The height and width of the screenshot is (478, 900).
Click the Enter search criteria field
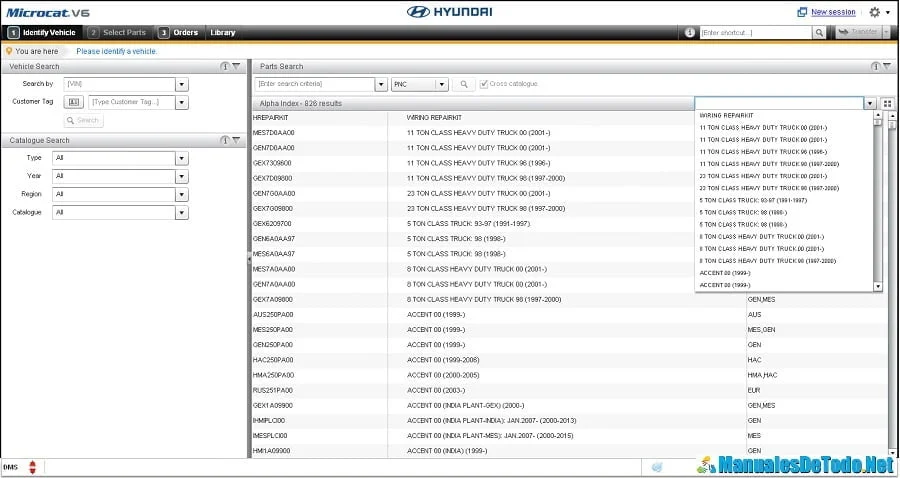(x=315, y=84)
